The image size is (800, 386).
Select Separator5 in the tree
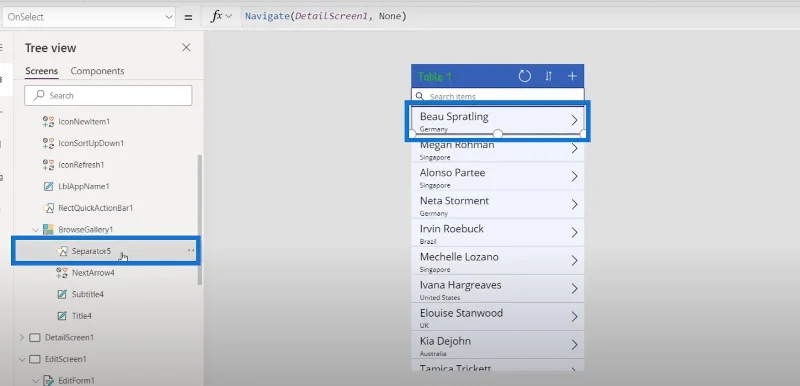[x=91, y=251]
